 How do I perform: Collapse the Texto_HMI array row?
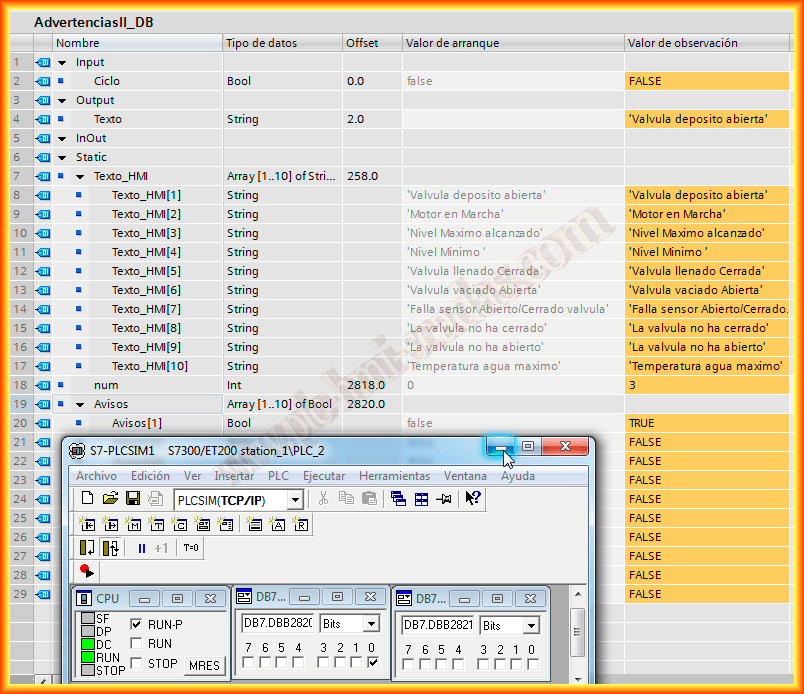(80, 176)
